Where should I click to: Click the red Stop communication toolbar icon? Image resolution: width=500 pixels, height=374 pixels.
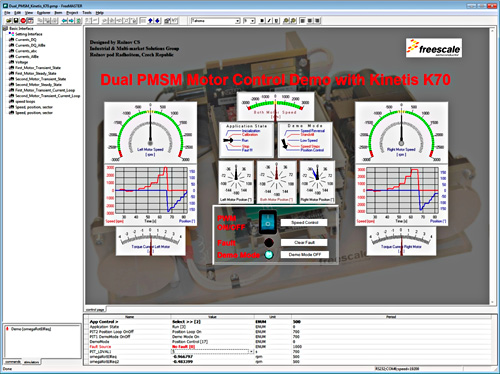[23, 21]
